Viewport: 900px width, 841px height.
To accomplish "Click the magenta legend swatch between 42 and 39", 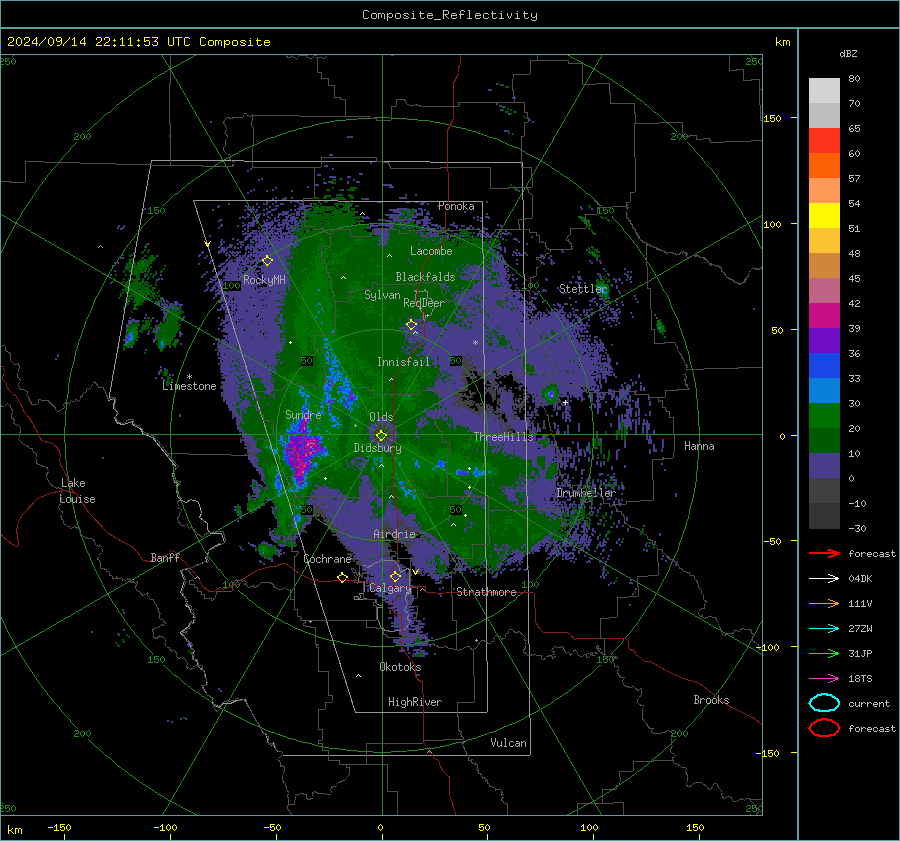I will pyautogui.click(x=824, y=316).
